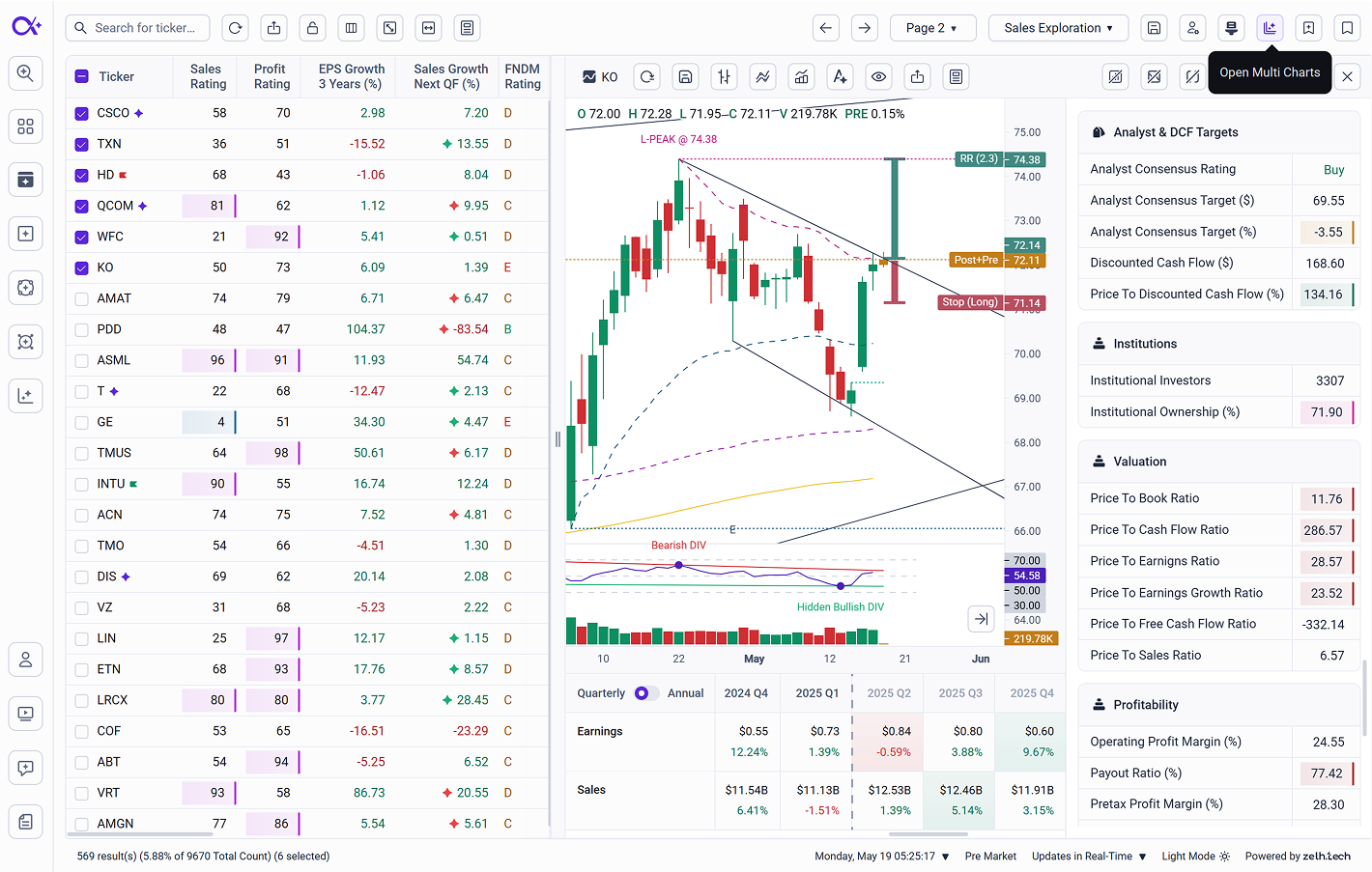The height and width of the screenshot is (872, 1372).
Task: Open the table columns layout icon
Action: 352,28
